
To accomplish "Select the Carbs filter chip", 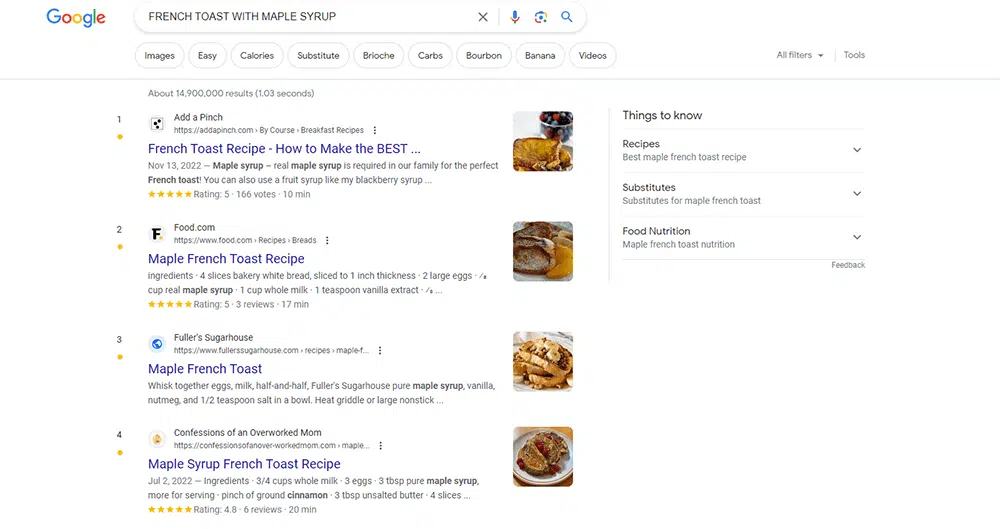I will [x=430, y=56].
